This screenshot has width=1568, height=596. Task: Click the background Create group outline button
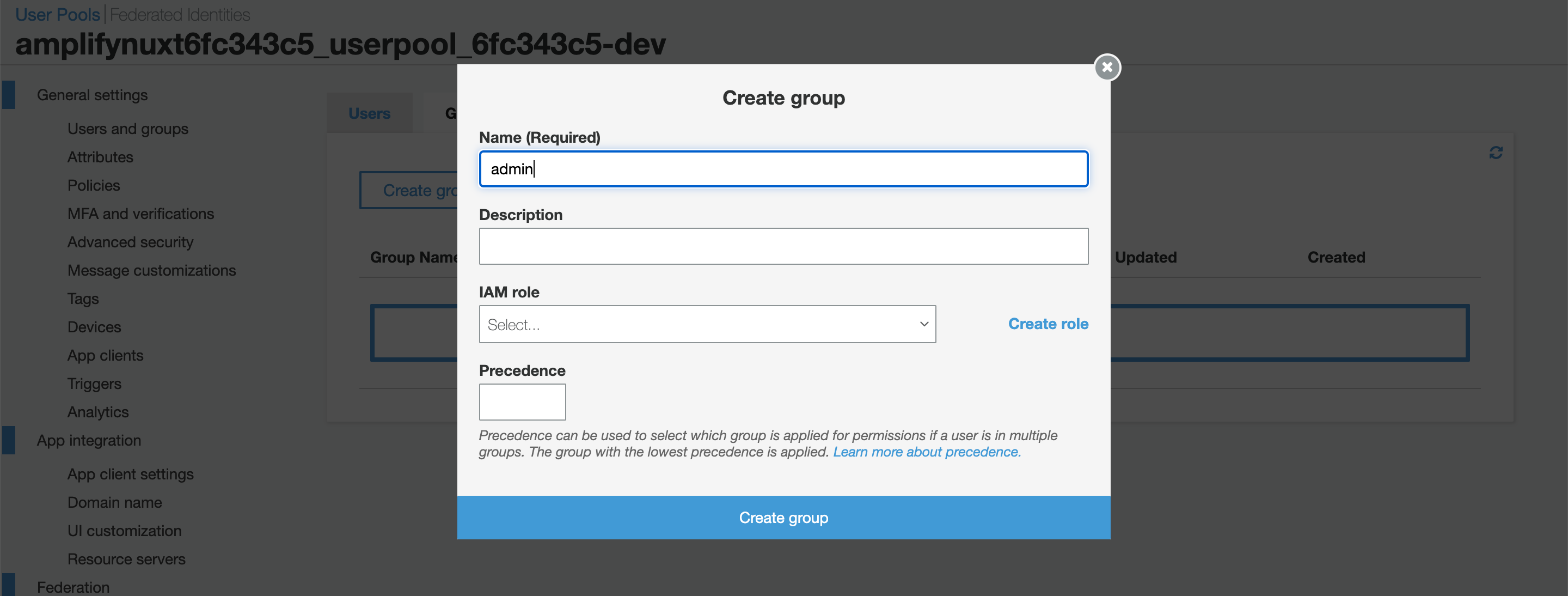coord(408,191)
